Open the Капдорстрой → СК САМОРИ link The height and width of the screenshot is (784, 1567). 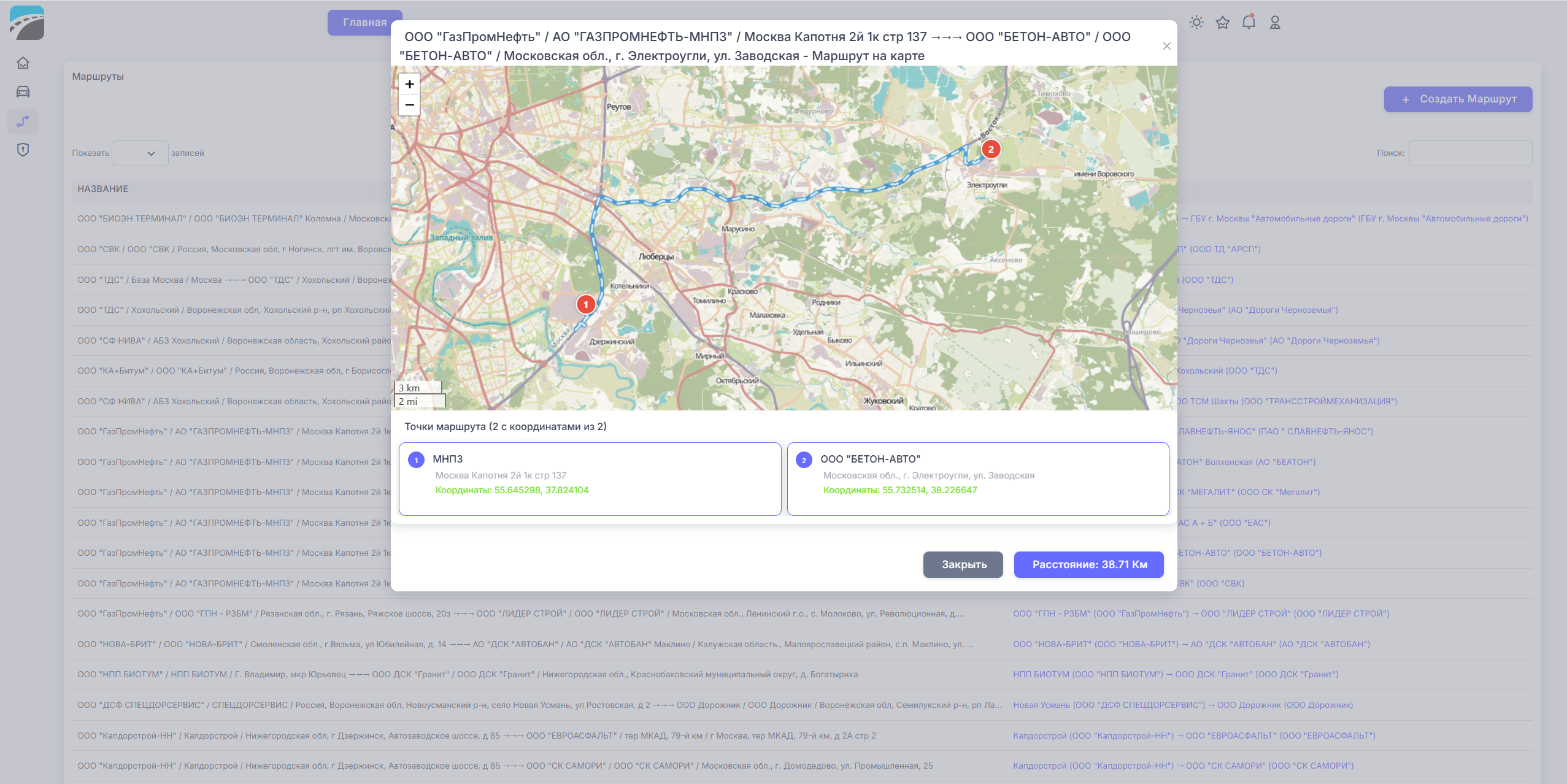click(1184, 766)
